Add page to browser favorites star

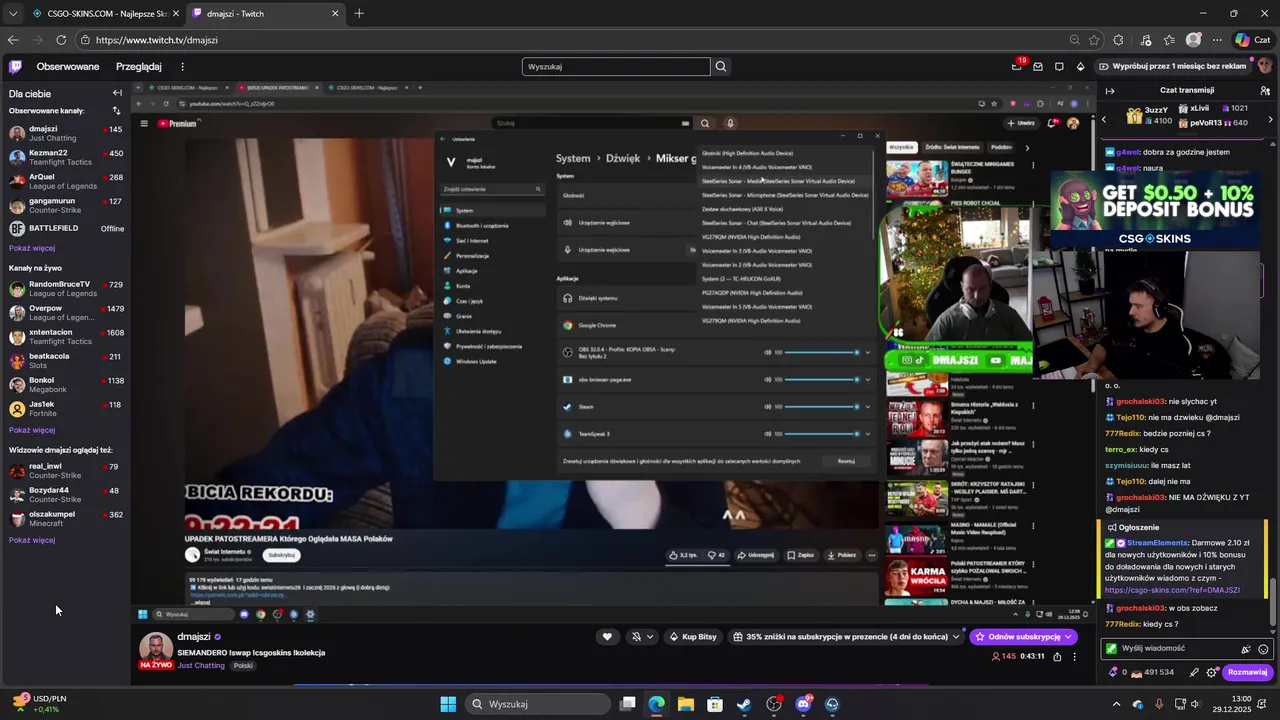tap(1094, 40)
